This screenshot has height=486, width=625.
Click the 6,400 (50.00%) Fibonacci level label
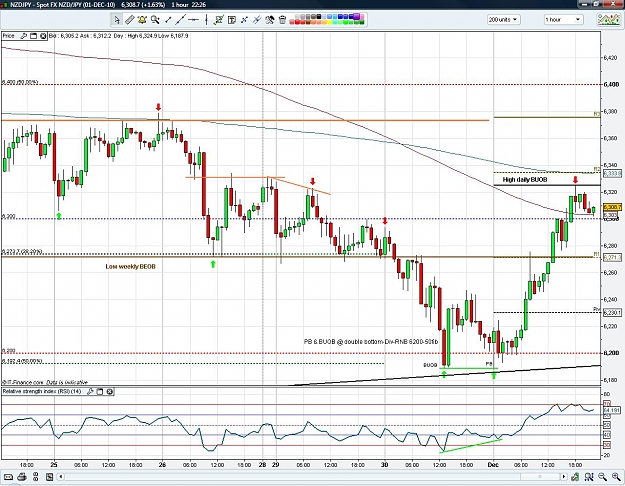click(20, 82)
